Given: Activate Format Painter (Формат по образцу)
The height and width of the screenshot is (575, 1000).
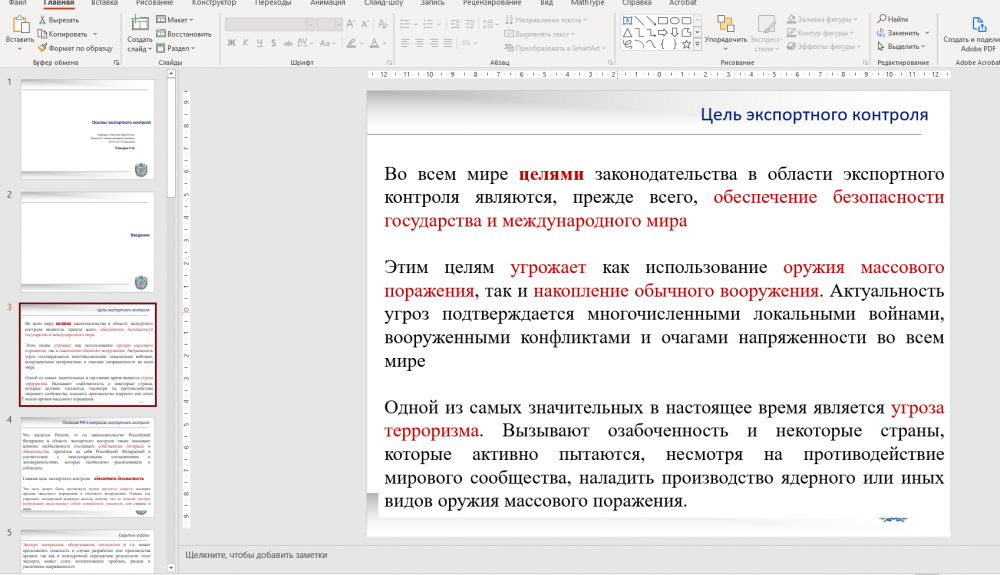Looking at the screenshot, I should point(75,47).
